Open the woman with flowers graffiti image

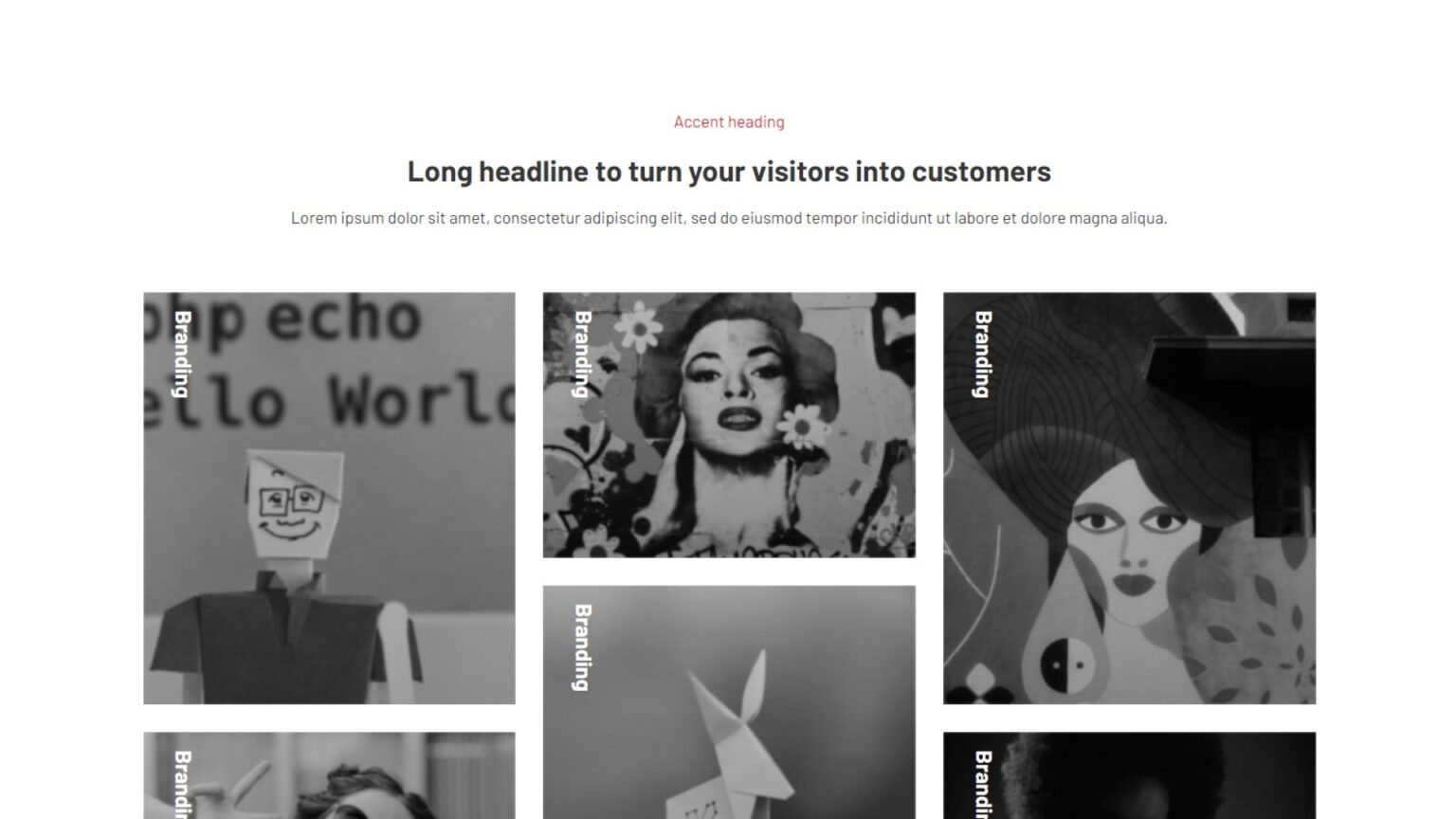click(729, 425)
